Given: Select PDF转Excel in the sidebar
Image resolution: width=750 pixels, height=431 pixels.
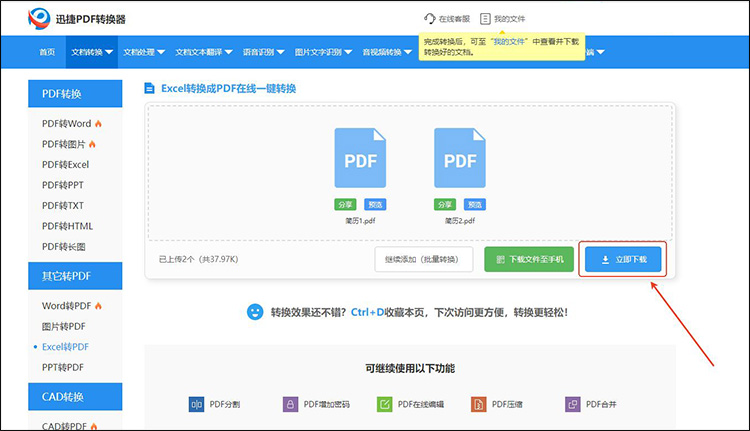Looking at the screenshot, I should tap(66, 165).
